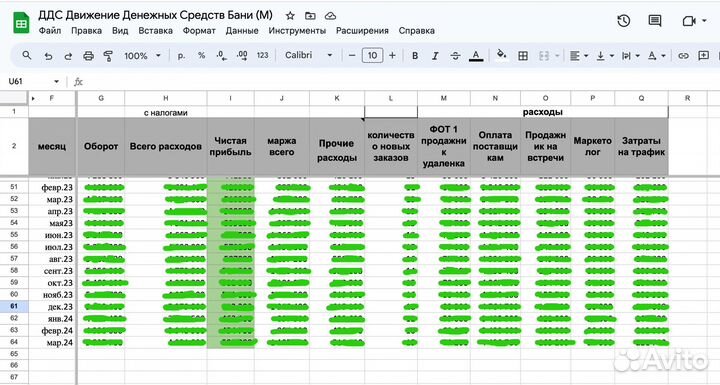Select column G header
Screen dimensions: 720x385
pos(101,98)
